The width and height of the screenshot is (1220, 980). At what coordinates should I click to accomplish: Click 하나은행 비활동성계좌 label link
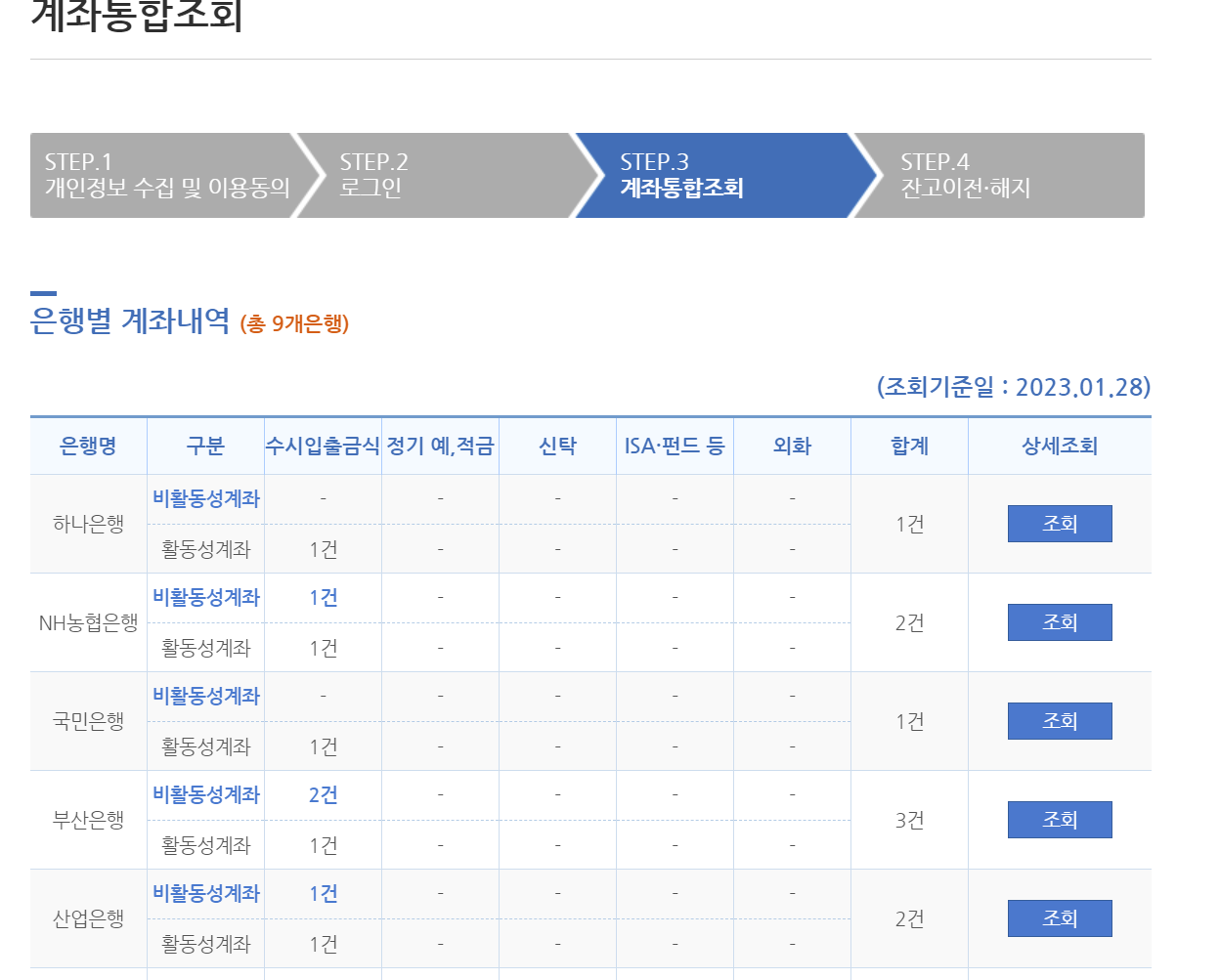coord(206,499)
